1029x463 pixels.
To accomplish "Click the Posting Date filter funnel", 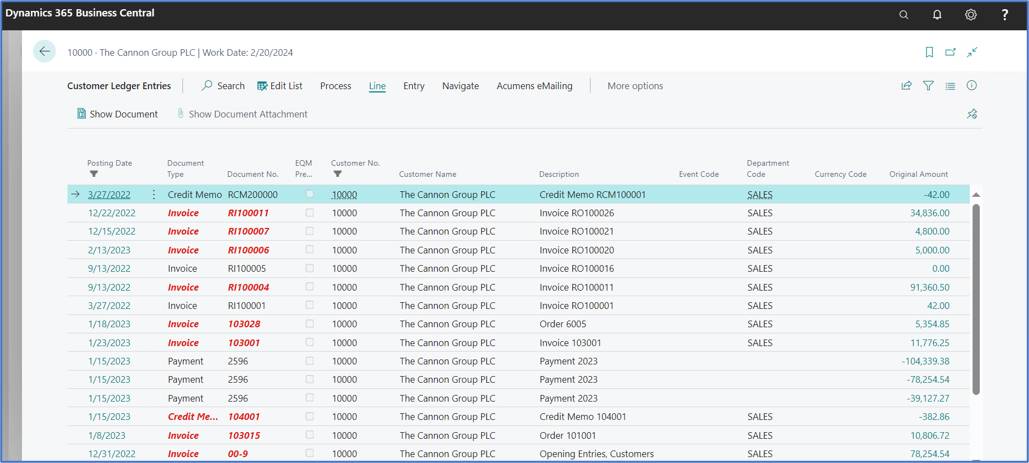I will [93, 174].
